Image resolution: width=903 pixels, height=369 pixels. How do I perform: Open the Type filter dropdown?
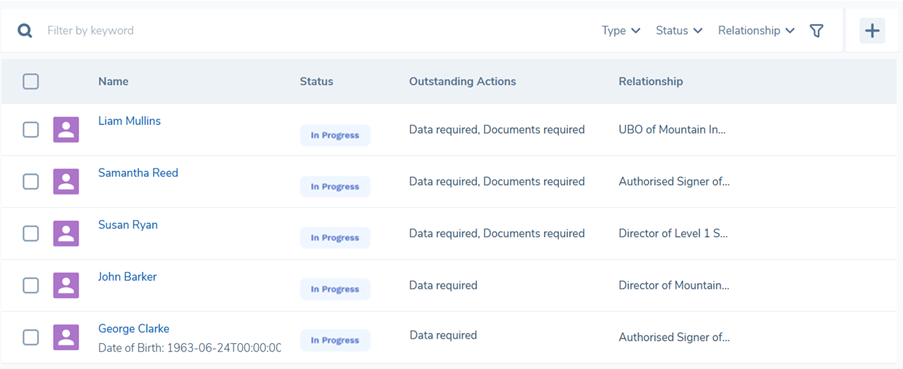(621, 31)
